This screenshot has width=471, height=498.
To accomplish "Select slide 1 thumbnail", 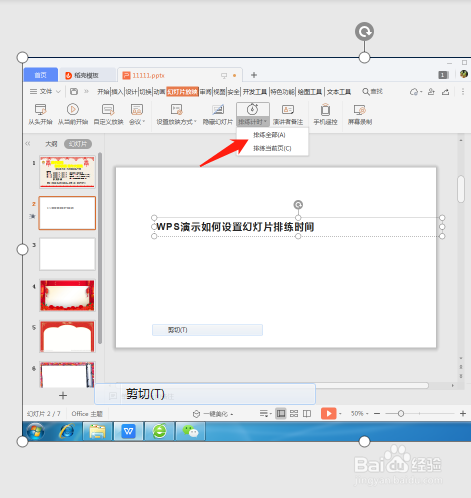I will pyautogui.click(x=67, y=172).
